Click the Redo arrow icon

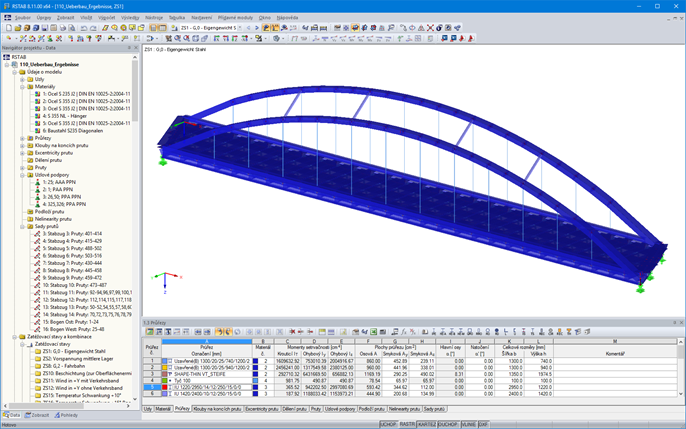tap(93, 28)
